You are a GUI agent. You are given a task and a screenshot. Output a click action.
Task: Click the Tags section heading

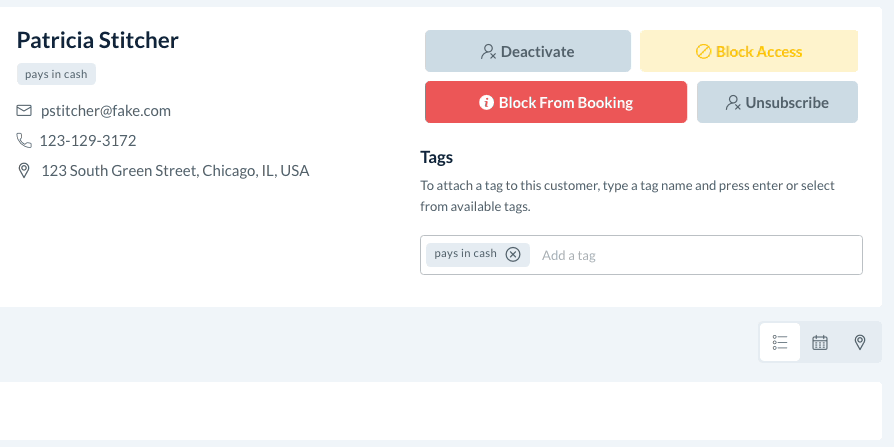tap(437, 157)
